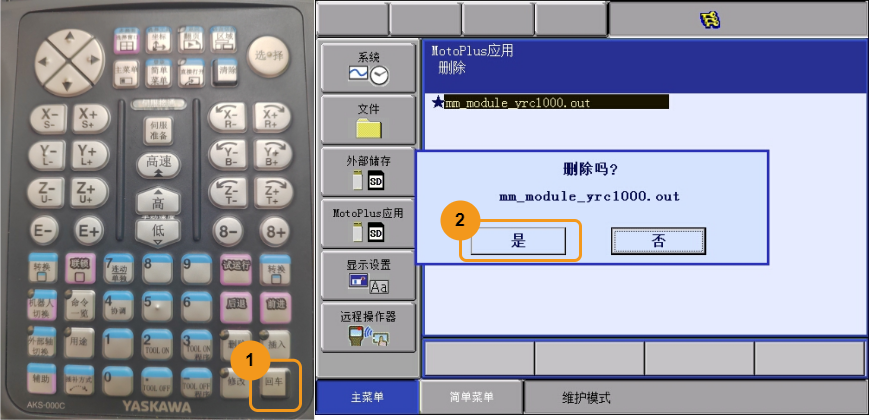Push the 插入 insert key

click(276, 344)
